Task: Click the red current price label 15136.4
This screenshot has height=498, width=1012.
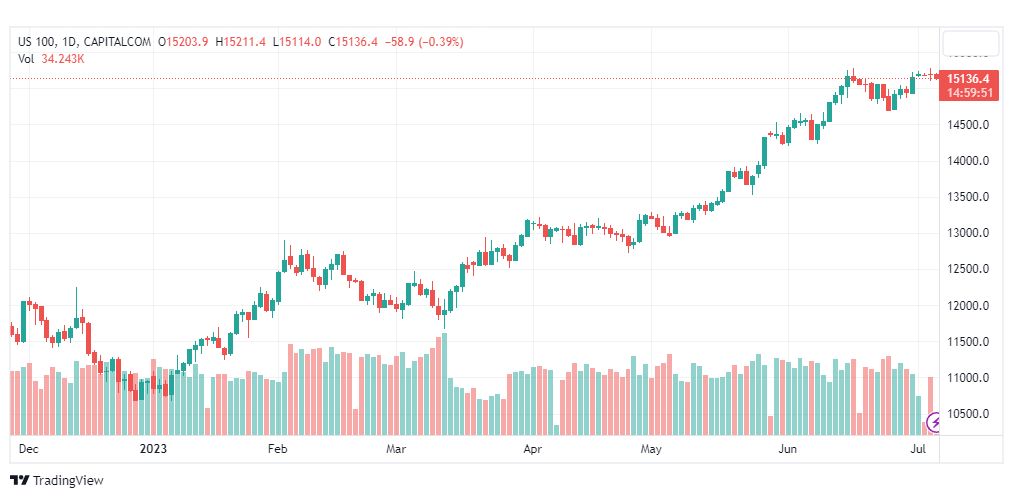Action: tap(968, 78)
